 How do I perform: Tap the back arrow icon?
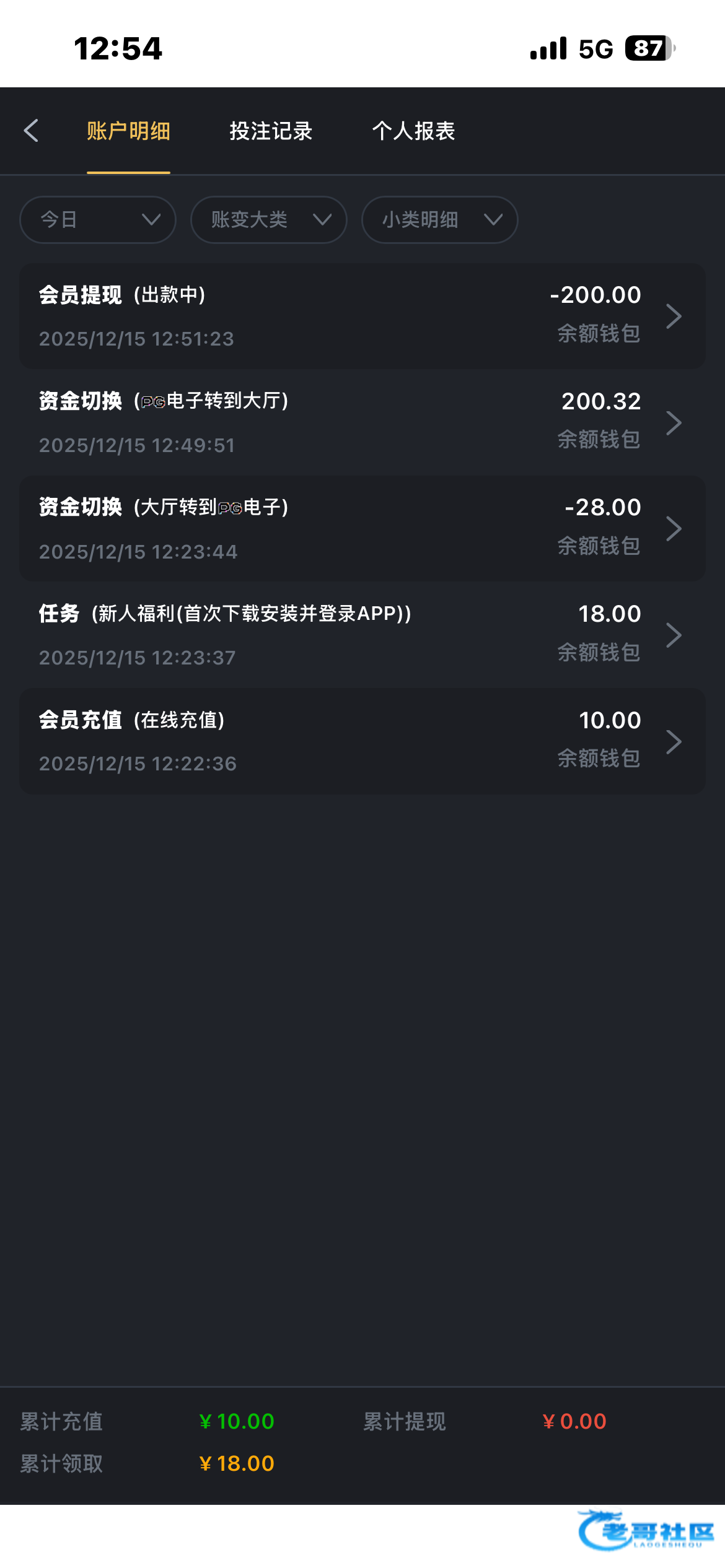coord(31,131)
